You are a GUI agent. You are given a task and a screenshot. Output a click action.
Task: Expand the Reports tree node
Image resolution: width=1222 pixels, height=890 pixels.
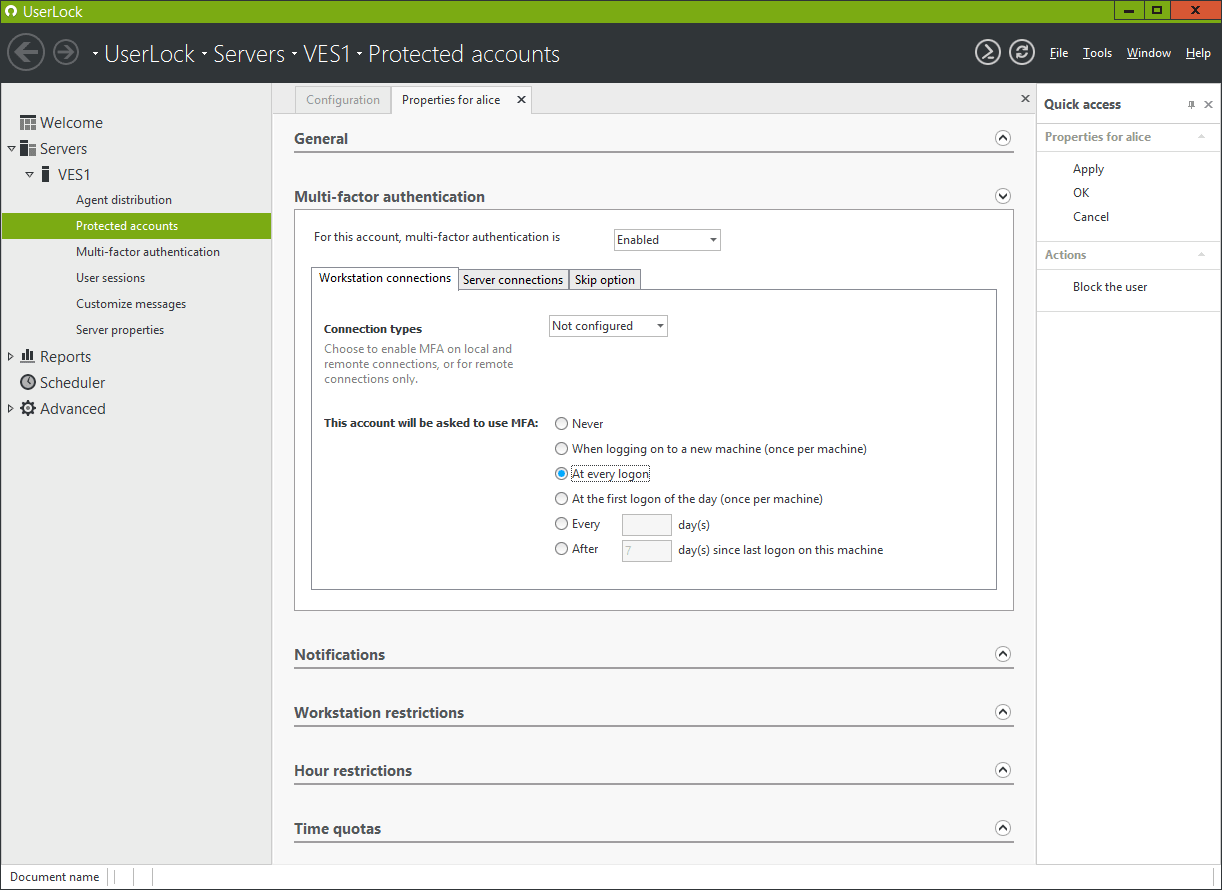(x=11, y=356)
